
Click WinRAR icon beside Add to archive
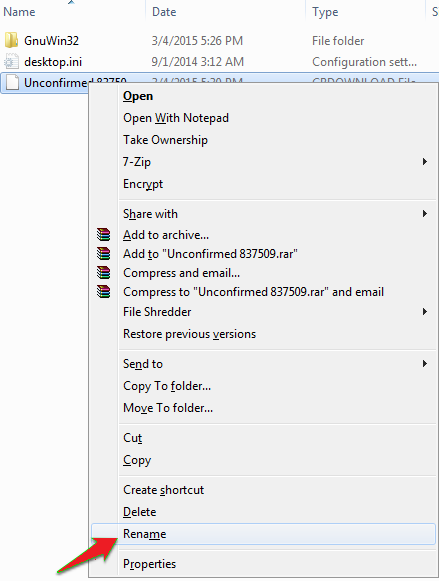[104, 235]
